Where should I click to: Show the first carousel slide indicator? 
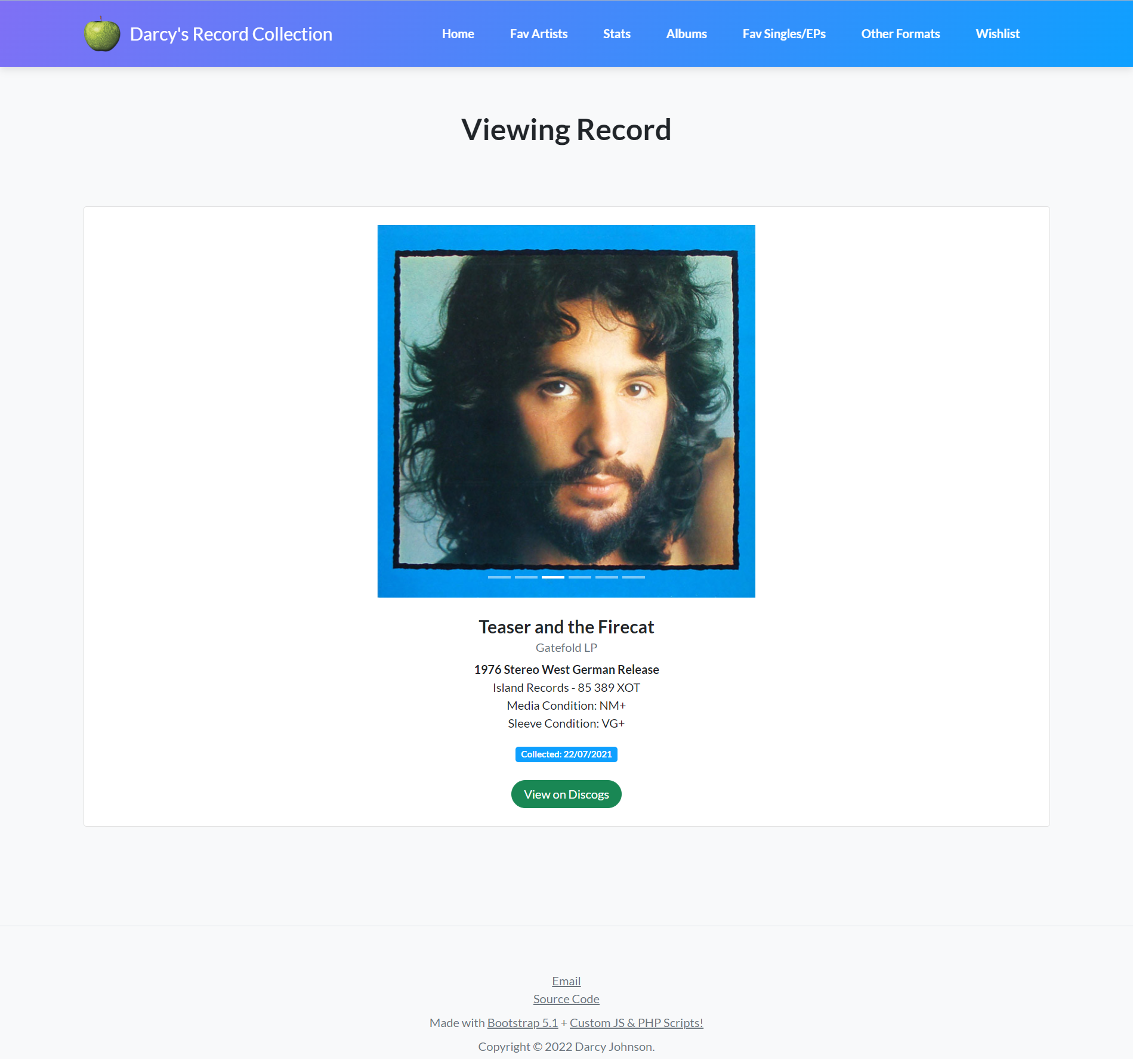499,577
